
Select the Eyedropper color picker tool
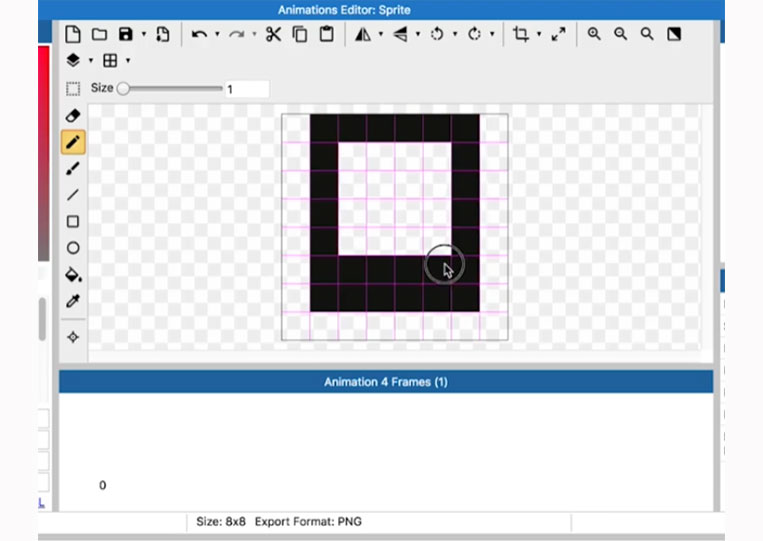click(73, 301)
